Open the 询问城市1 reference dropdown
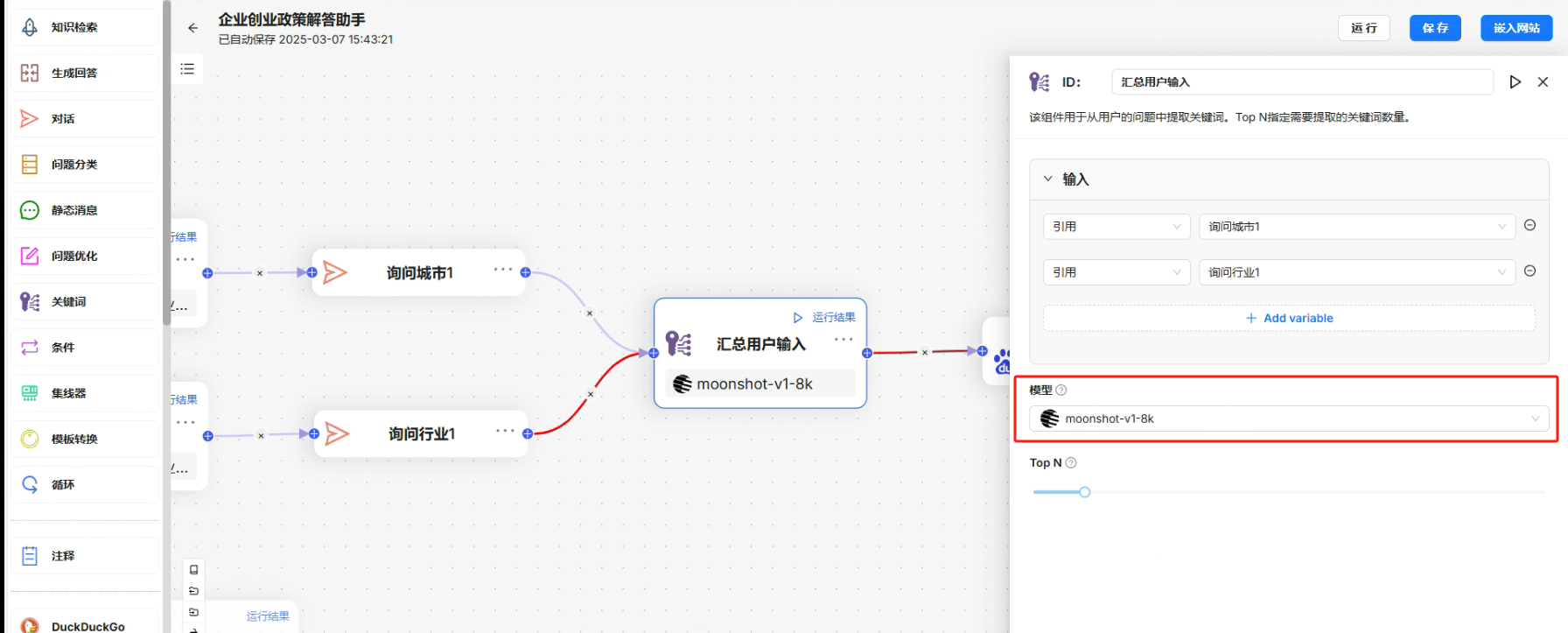The image size is (1568, 633). point(1356,227)
